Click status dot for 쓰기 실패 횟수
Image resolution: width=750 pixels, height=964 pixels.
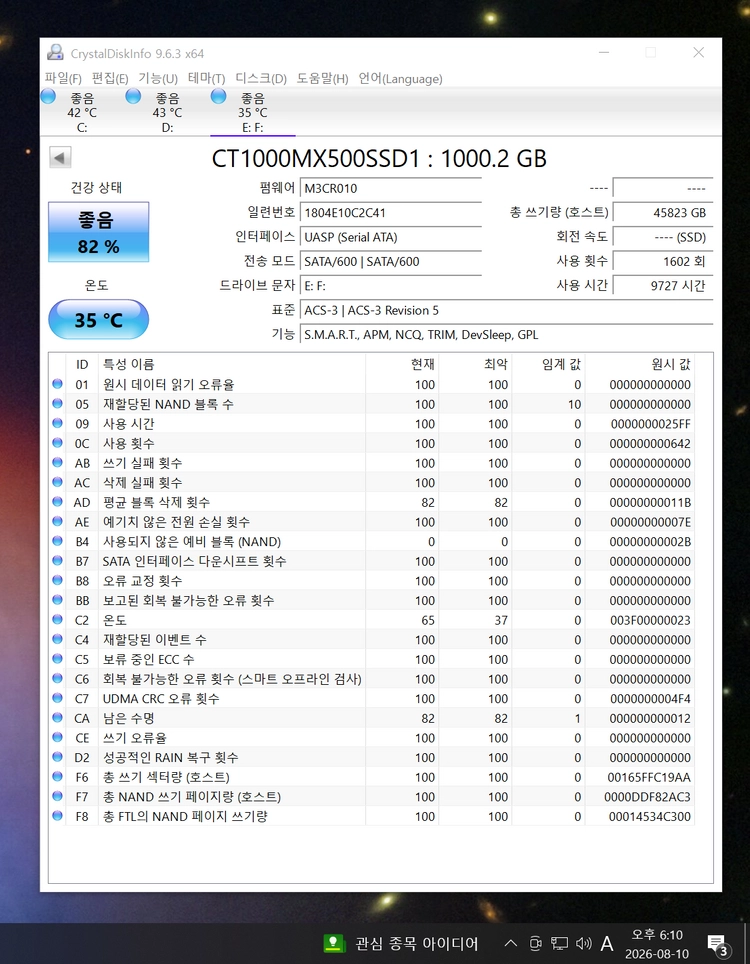[57, 462]
